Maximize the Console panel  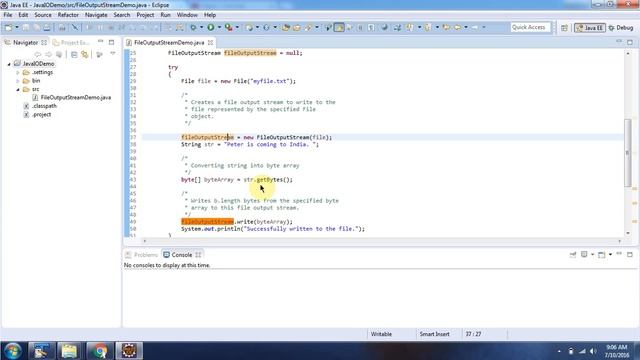tap(630, 254)
